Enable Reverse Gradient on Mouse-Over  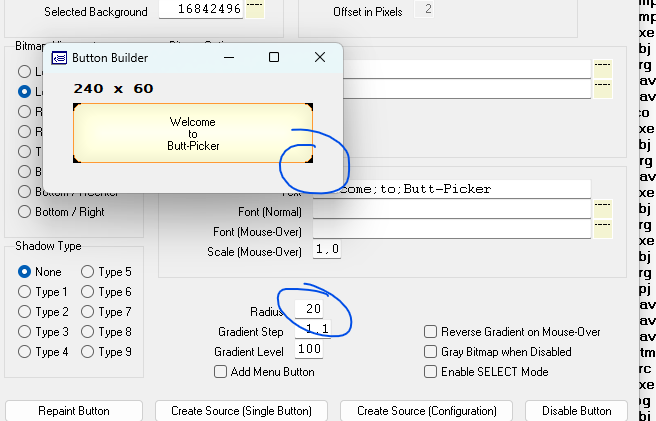[x=431, y=332]
